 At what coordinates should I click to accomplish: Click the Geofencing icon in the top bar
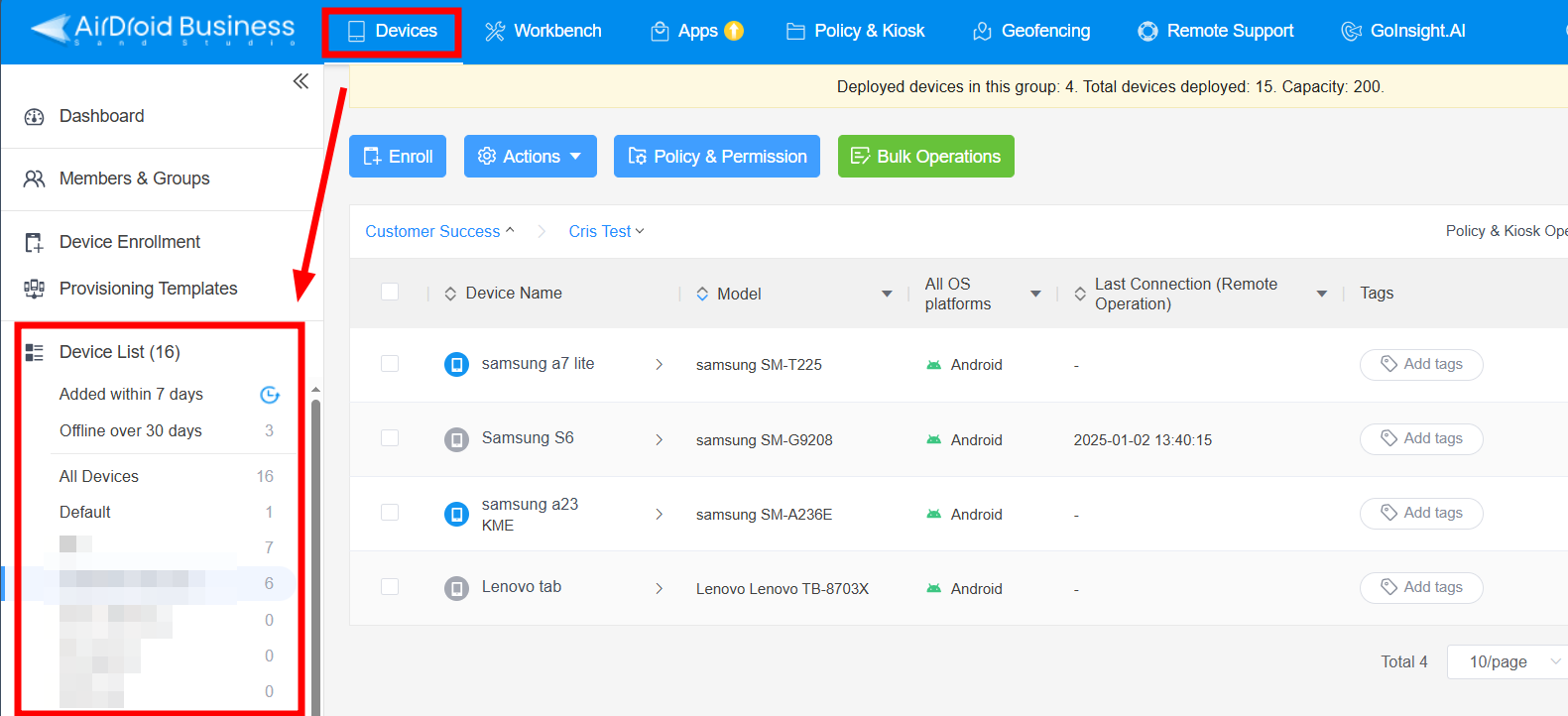click(982, 32)
